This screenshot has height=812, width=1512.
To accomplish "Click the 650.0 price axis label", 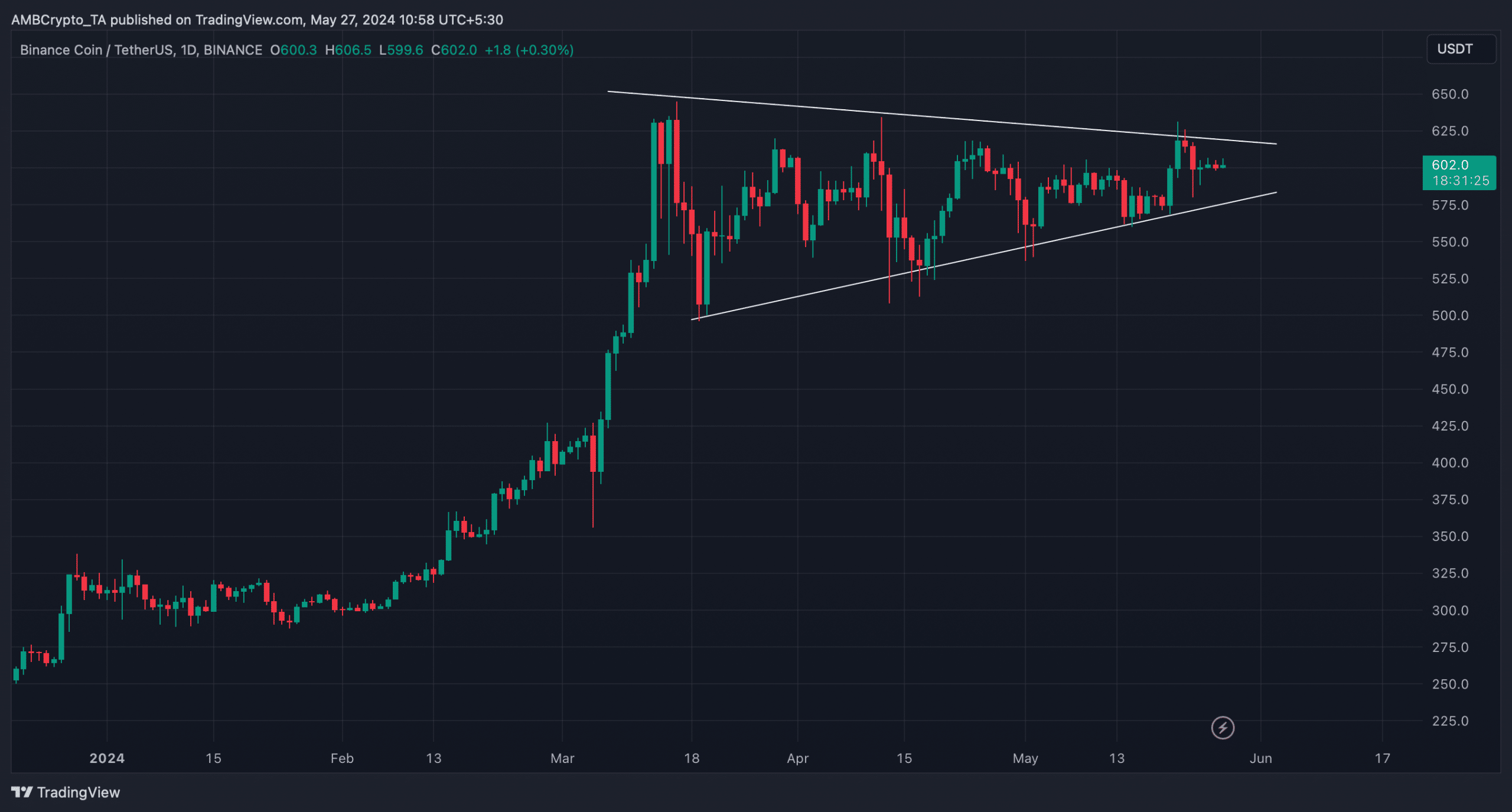I will coord(1450,94).
